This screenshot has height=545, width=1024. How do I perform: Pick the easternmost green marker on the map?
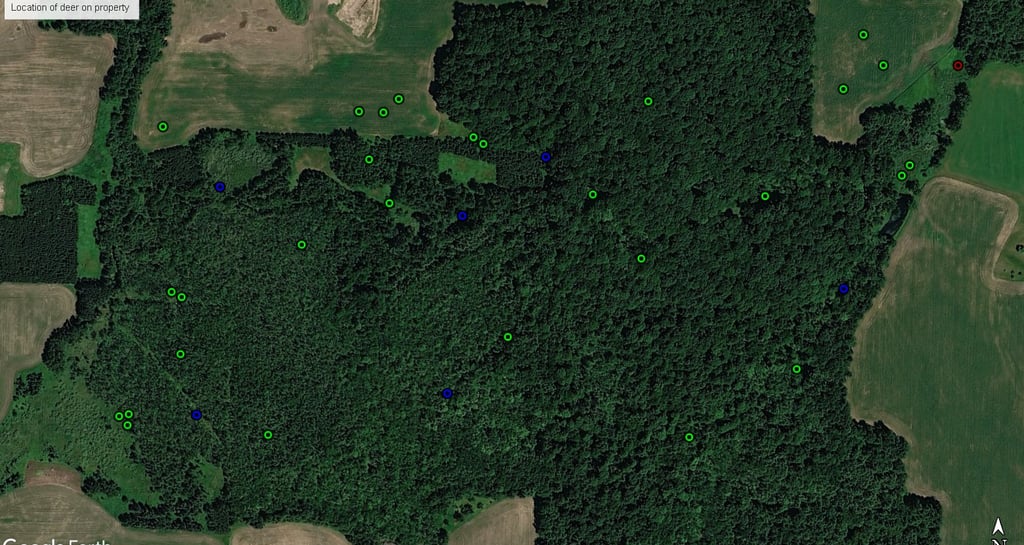tap(910, 165)
